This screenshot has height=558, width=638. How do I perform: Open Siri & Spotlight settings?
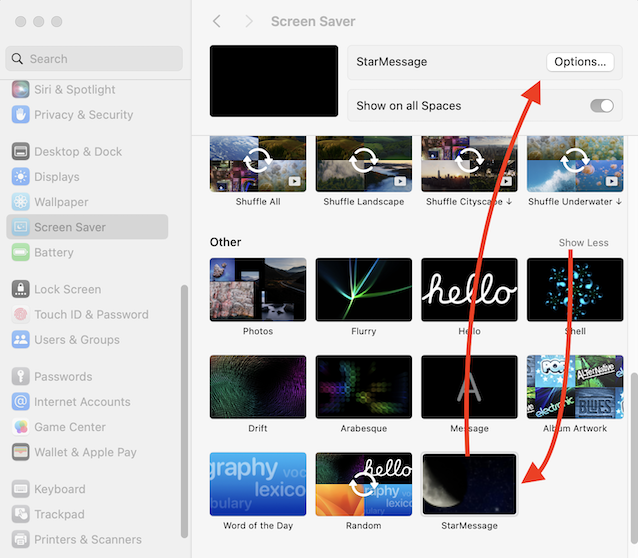click(74, 90)
